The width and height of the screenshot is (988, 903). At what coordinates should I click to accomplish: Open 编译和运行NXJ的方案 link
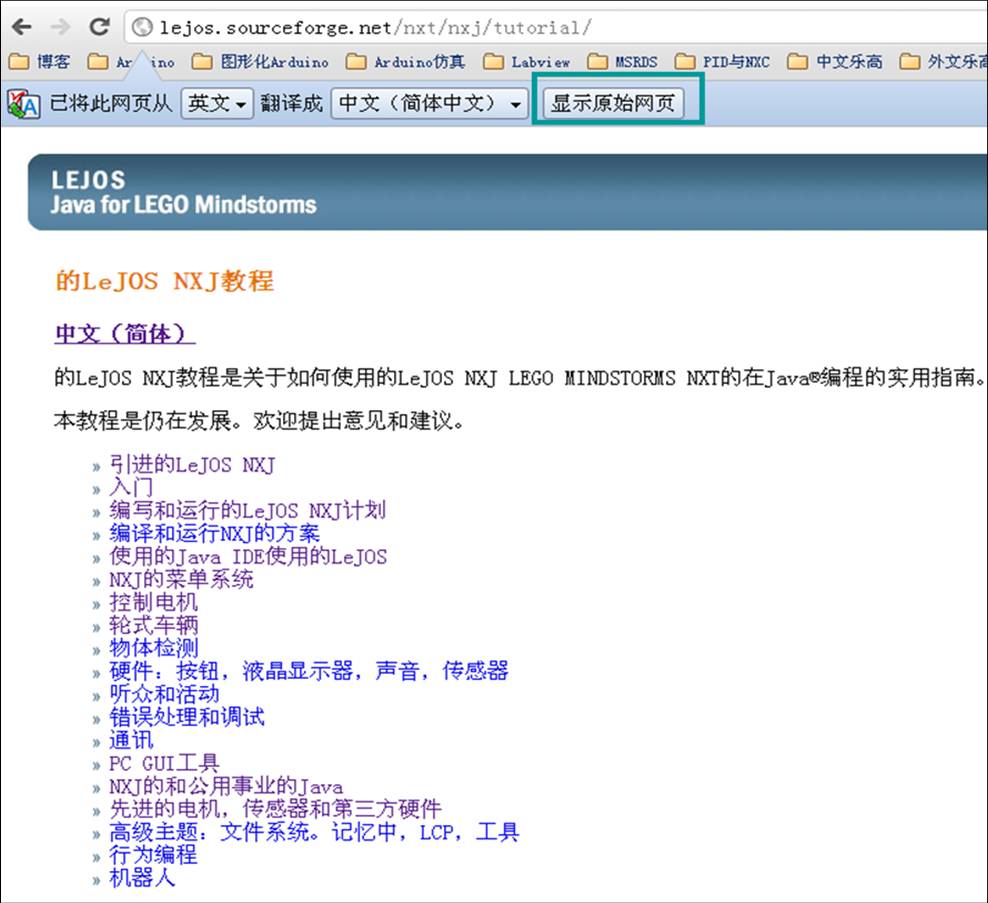tap(214, 533)
